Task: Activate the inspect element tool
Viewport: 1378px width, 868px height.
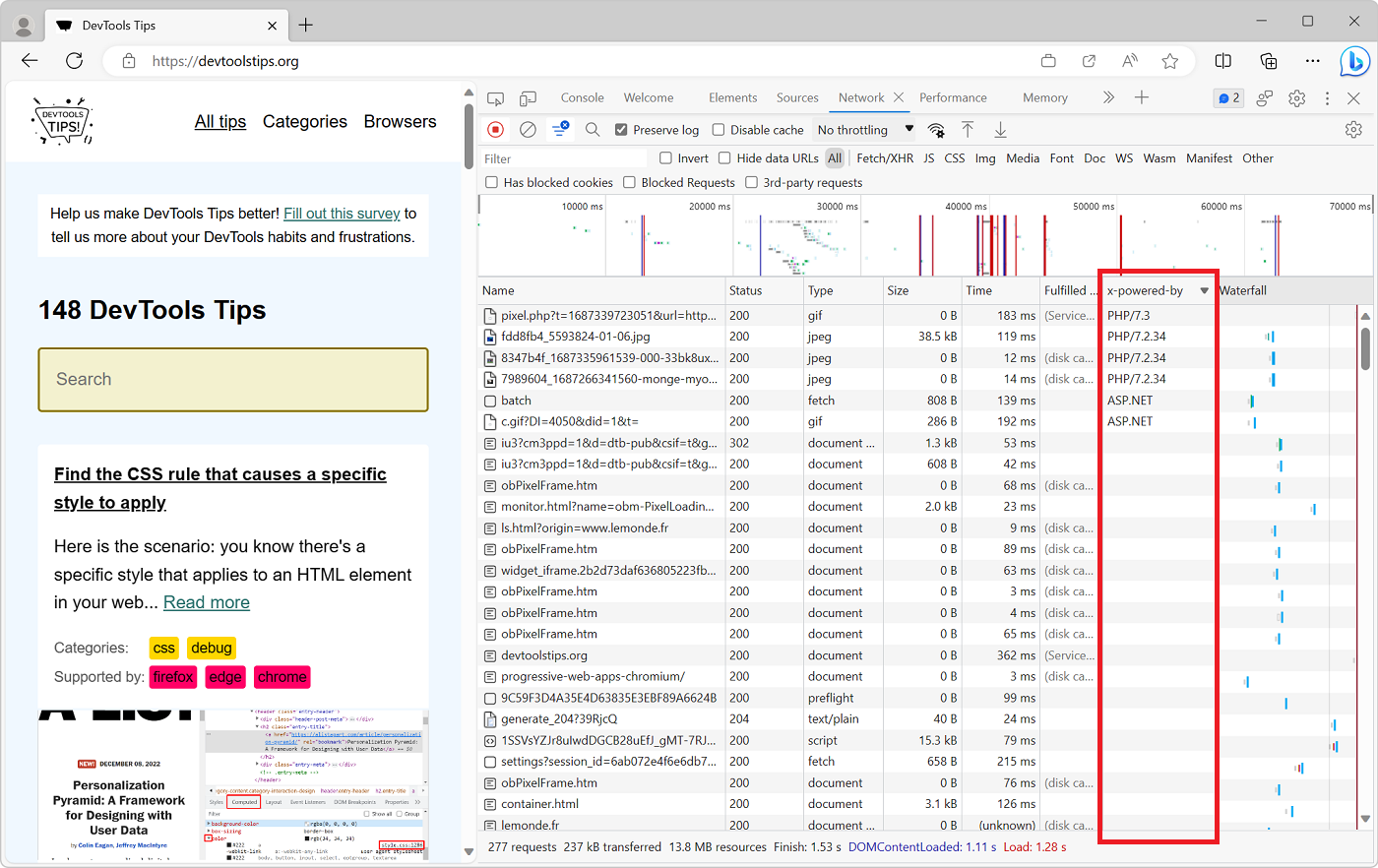Action: pyautogui.click(x=496, y=98)
